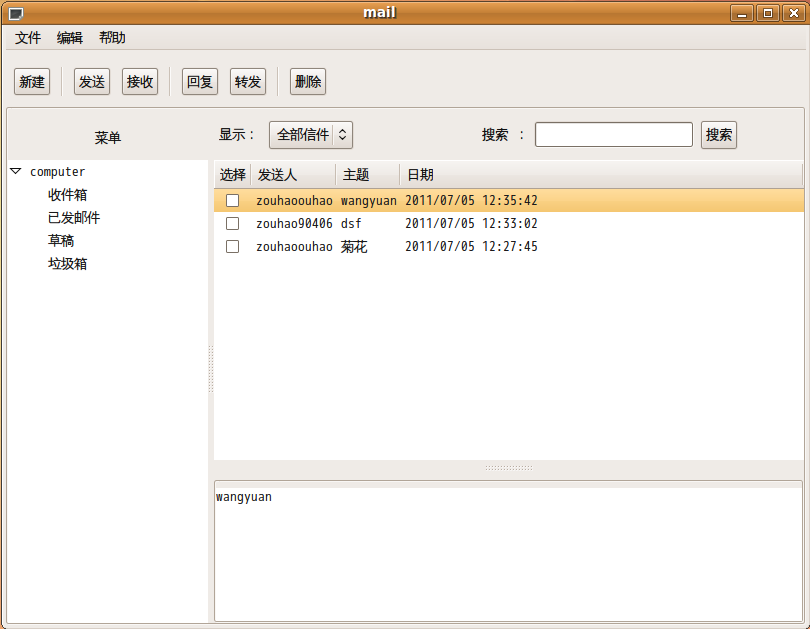Click date 2011/07/05 12:27:45
Viewport: 810px width, 629px height.
click(471, 246)
